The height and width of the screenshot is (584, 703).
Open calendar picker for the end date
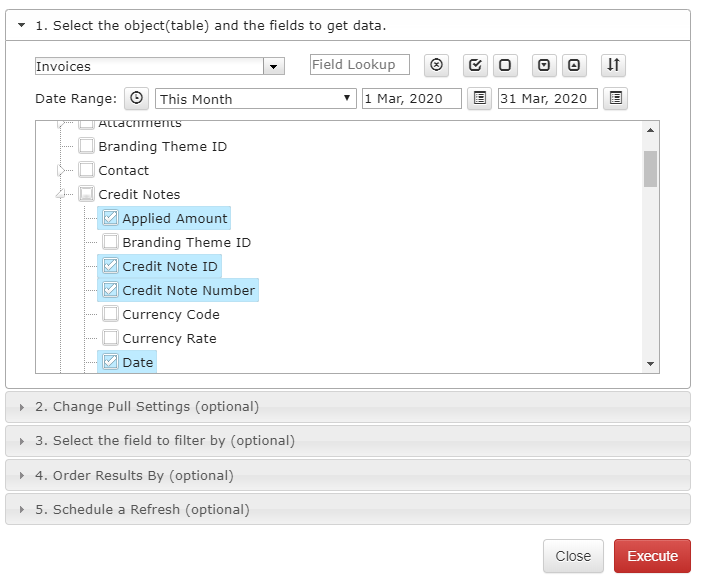[616, 98]
